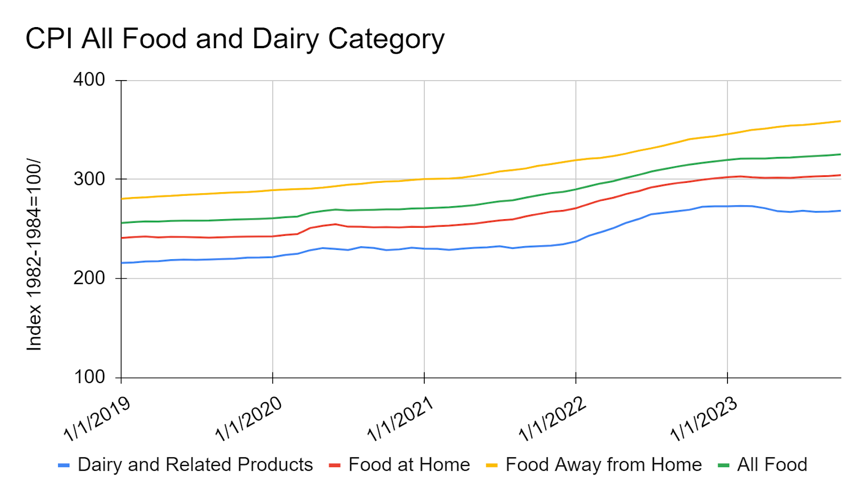Click the Index 1982-1984=100 y-axis title

click(x=34, y=255)
